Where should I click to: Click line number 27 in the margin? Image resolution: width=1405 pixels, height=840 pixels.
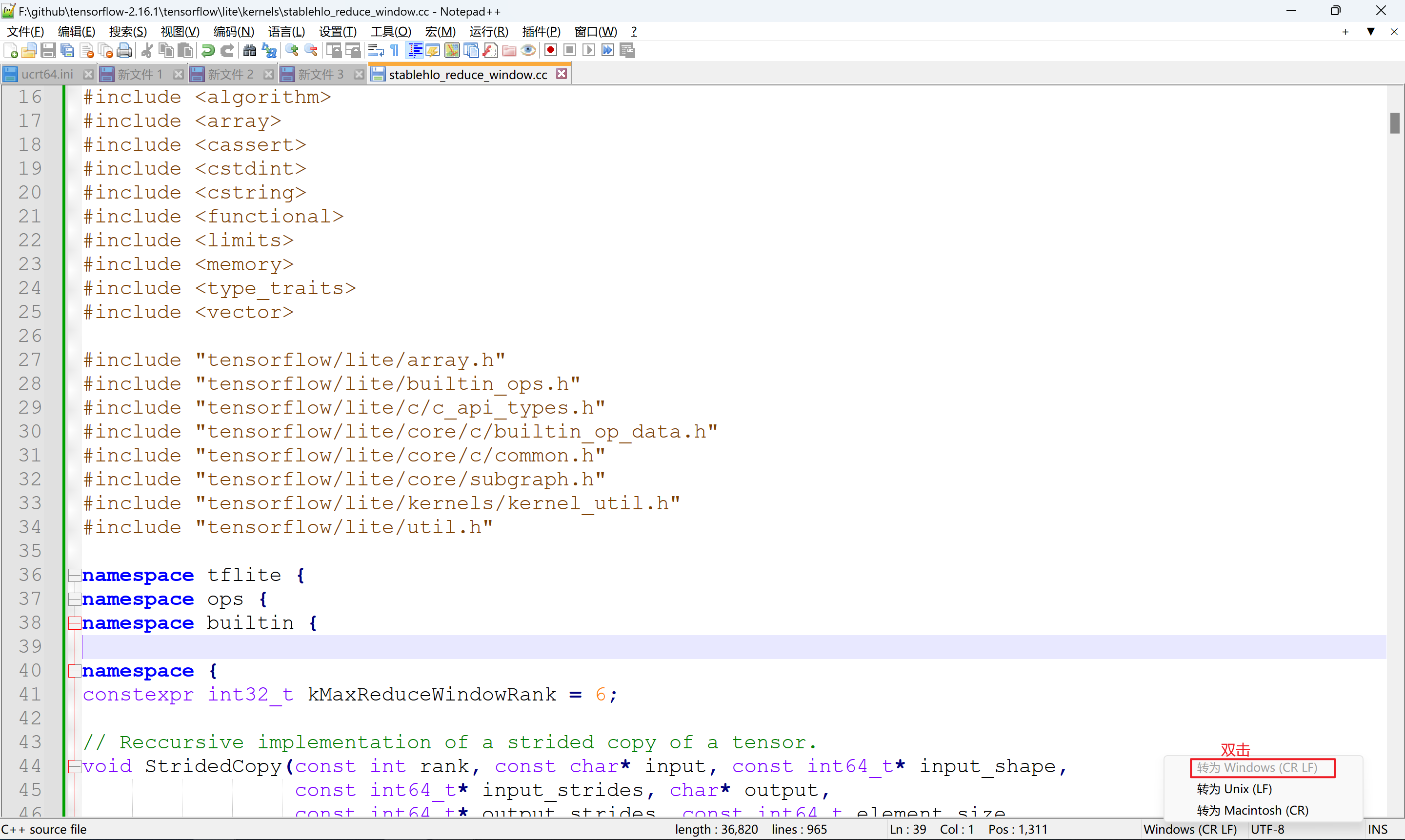click(x=29, y=360)
